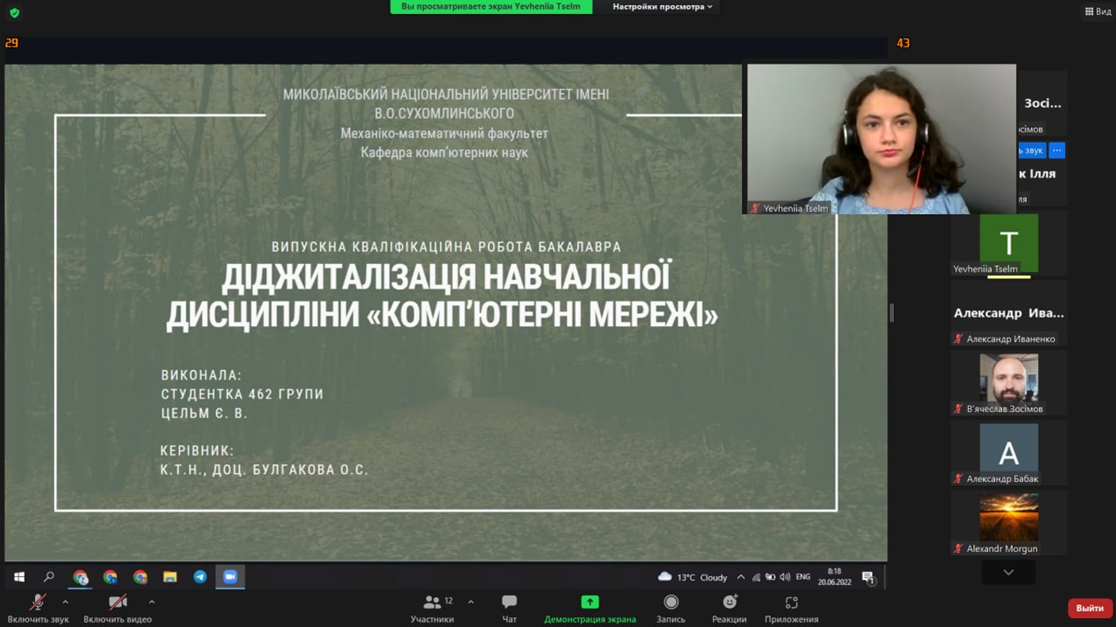Screen dimensions: 1116x627
Task: Unmute microphone with Включить звук
Action: 37,603
